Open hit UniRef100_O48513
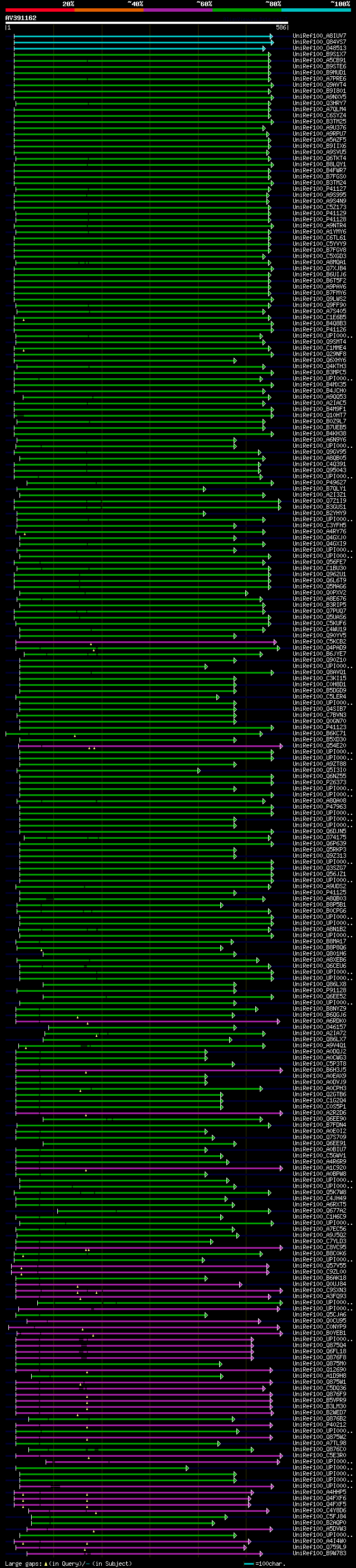The image size is (356, 1568). coord(319,48)
